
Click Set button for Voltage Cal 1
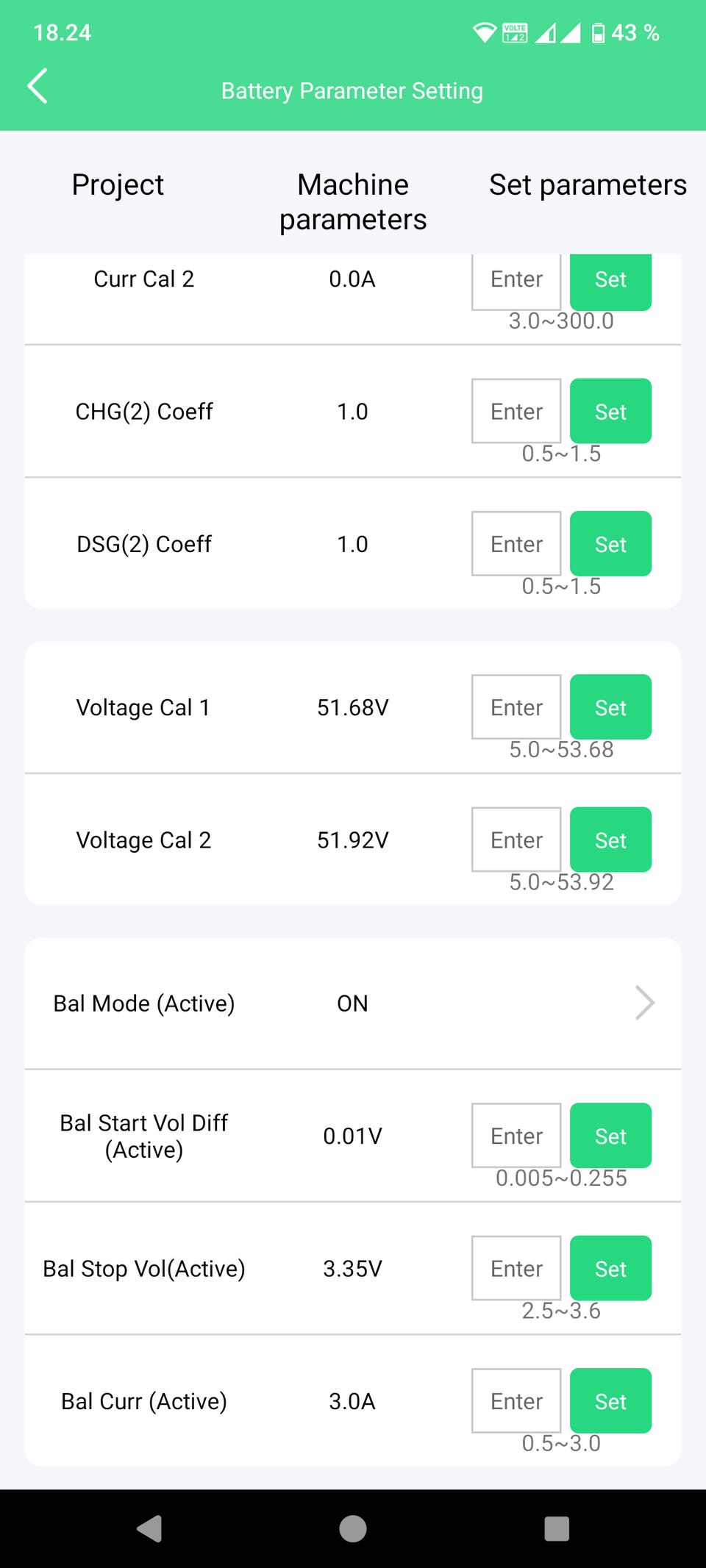(610, 706)
